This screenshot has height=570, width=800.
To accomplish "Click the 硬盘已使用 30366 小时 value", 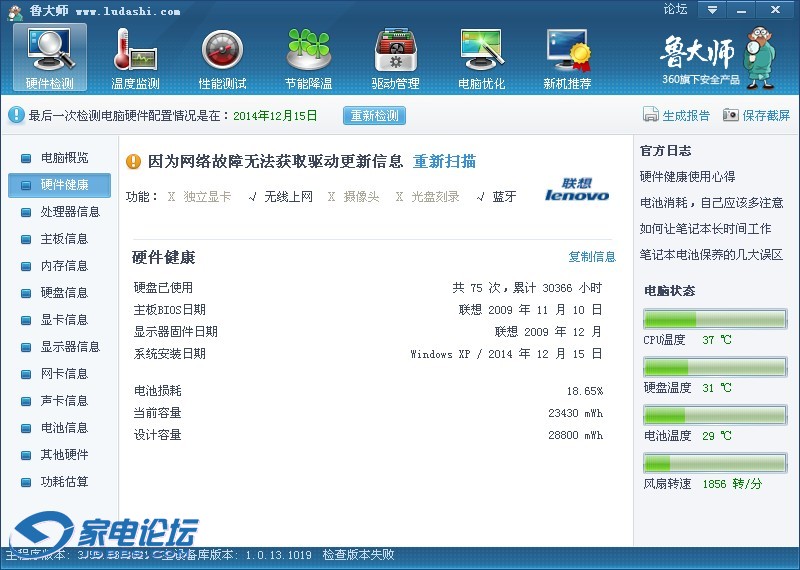I will pos(527,288).
